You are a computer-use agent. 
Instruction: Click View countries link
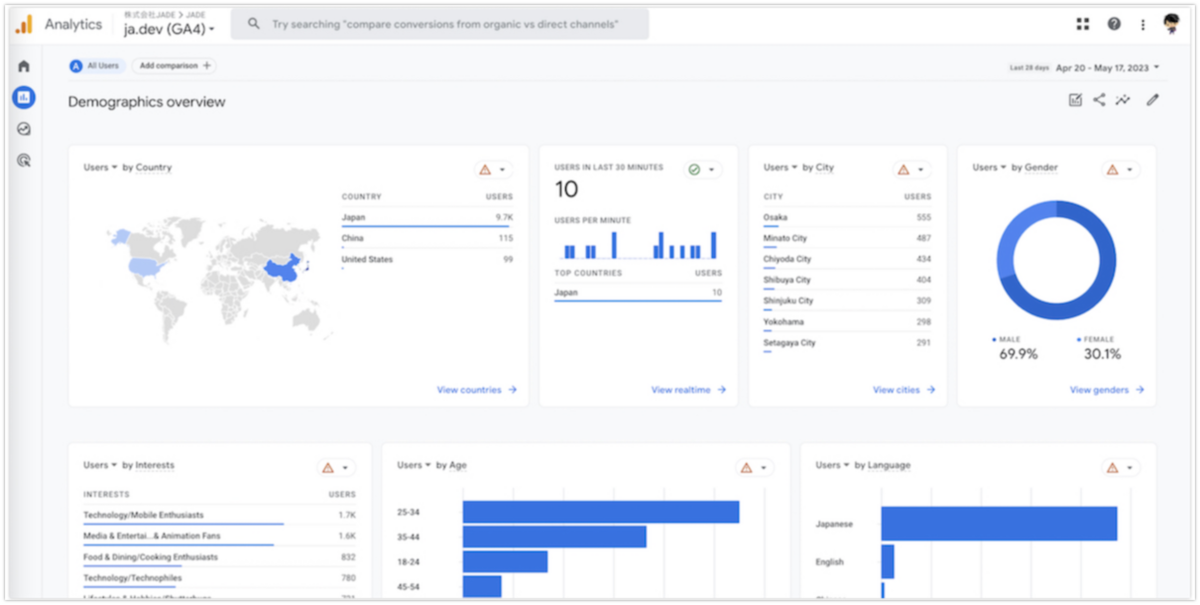click(x=476, y=390)
